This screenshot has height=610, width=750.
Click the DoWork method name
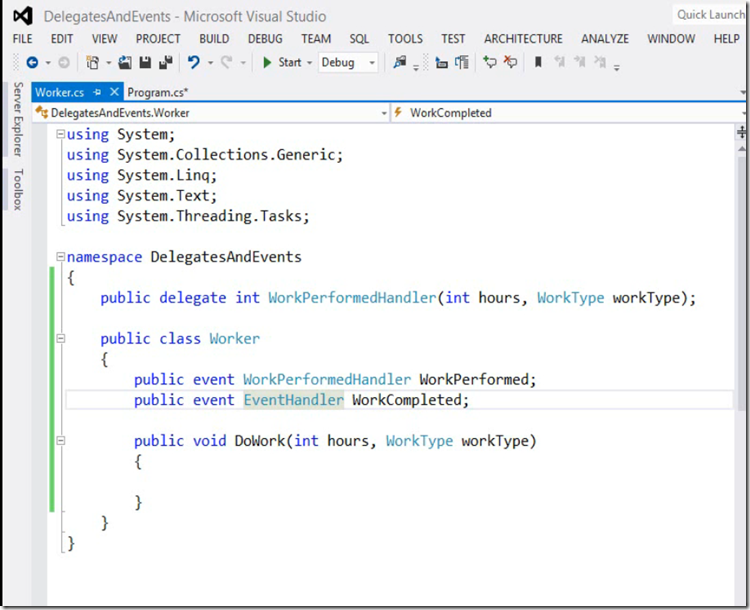[260, 441]
